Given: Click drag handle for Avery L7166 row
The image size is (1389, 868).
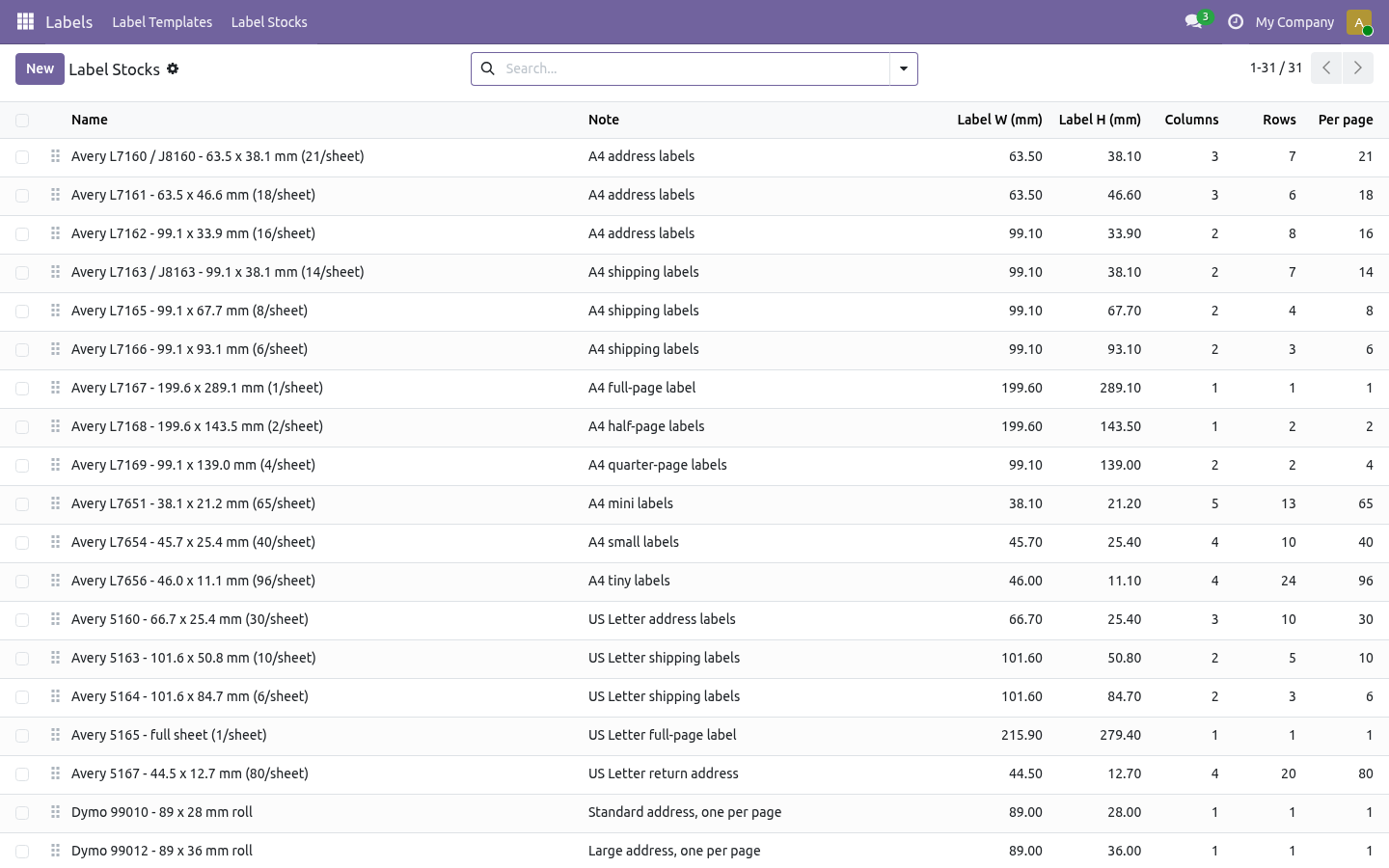Looking at the screenshot, I should pos(55,349).
